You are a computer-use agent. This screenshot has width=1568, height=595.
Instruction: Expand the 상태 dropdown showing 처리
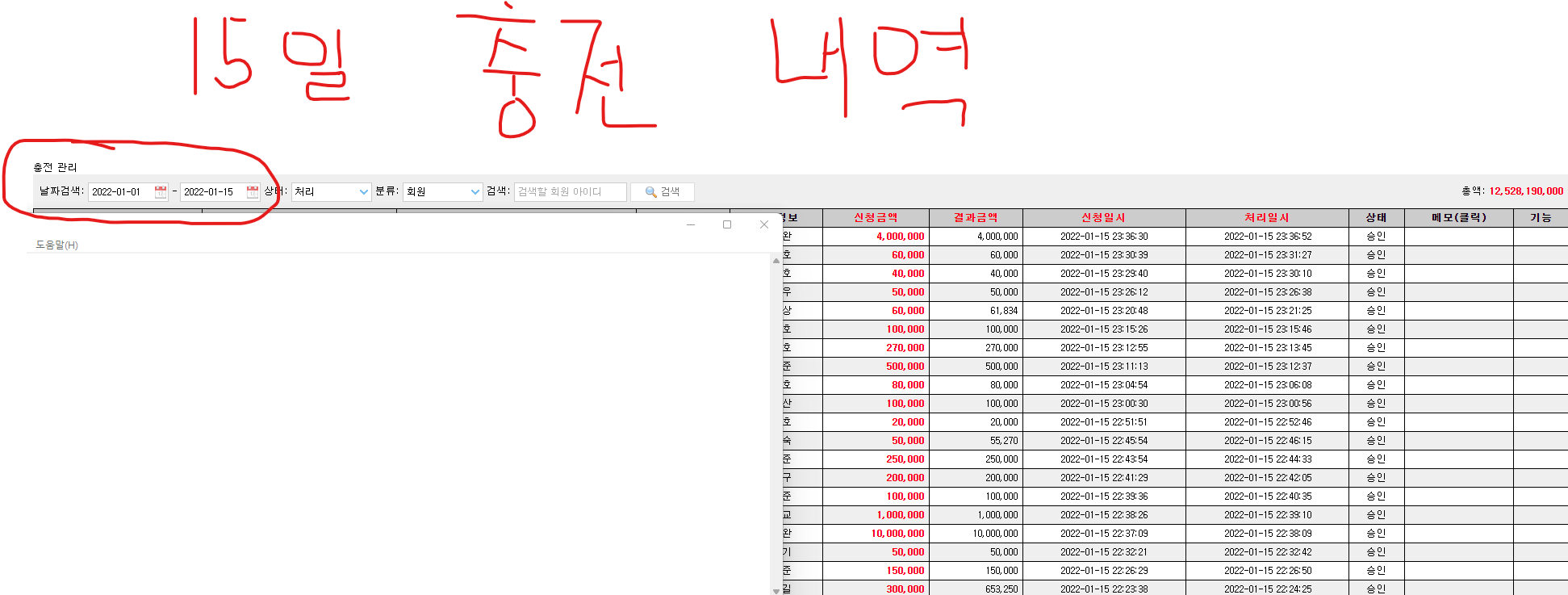pos(363,192)
